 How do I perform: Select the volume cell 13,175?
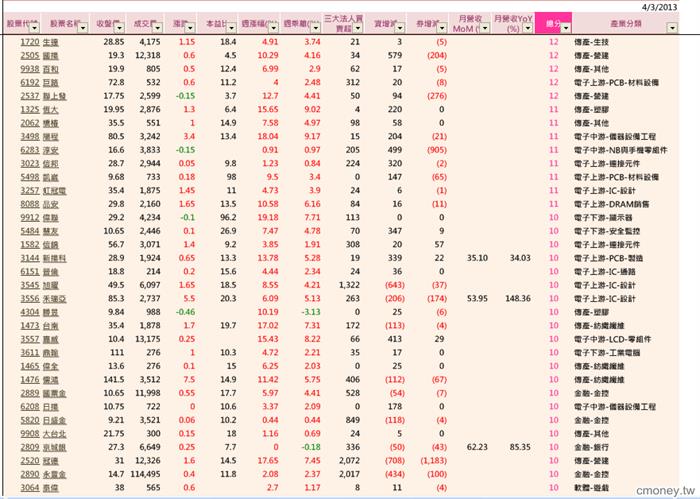click(x=148, y=339)
